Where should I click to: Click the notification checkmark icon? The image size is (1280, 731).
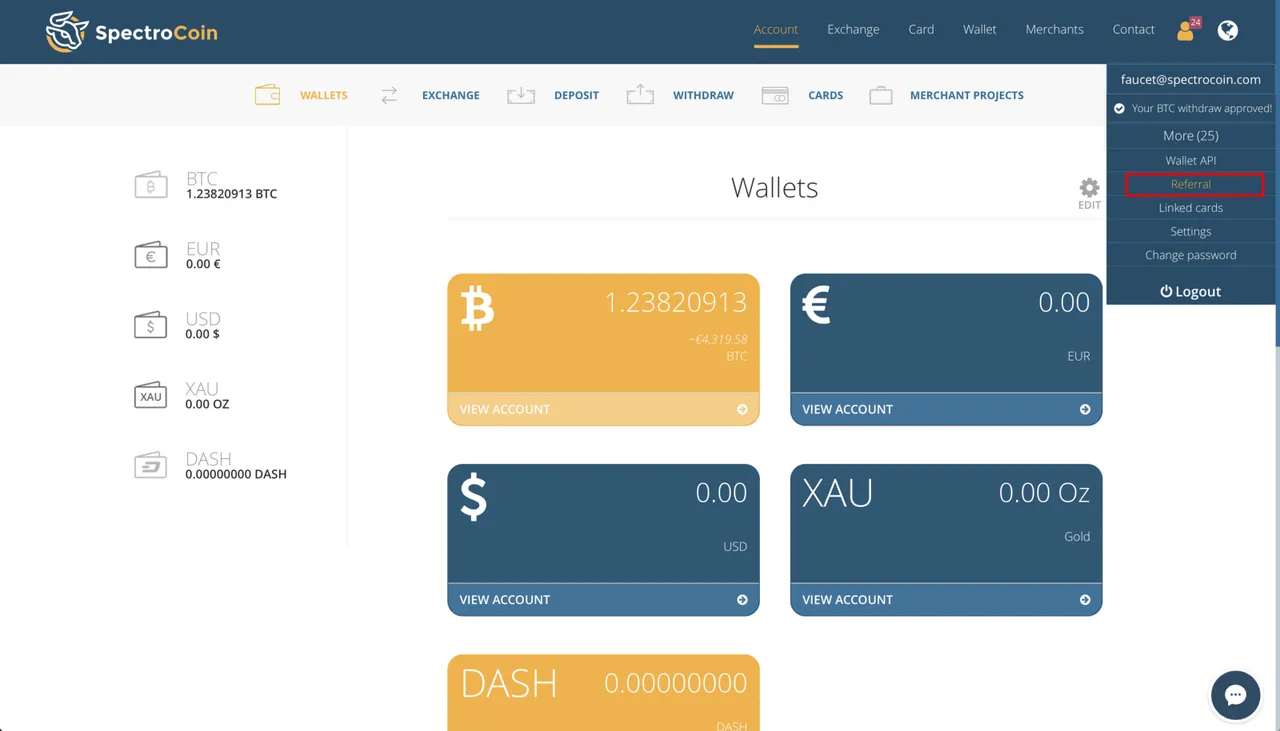[x=1119, y=108]
